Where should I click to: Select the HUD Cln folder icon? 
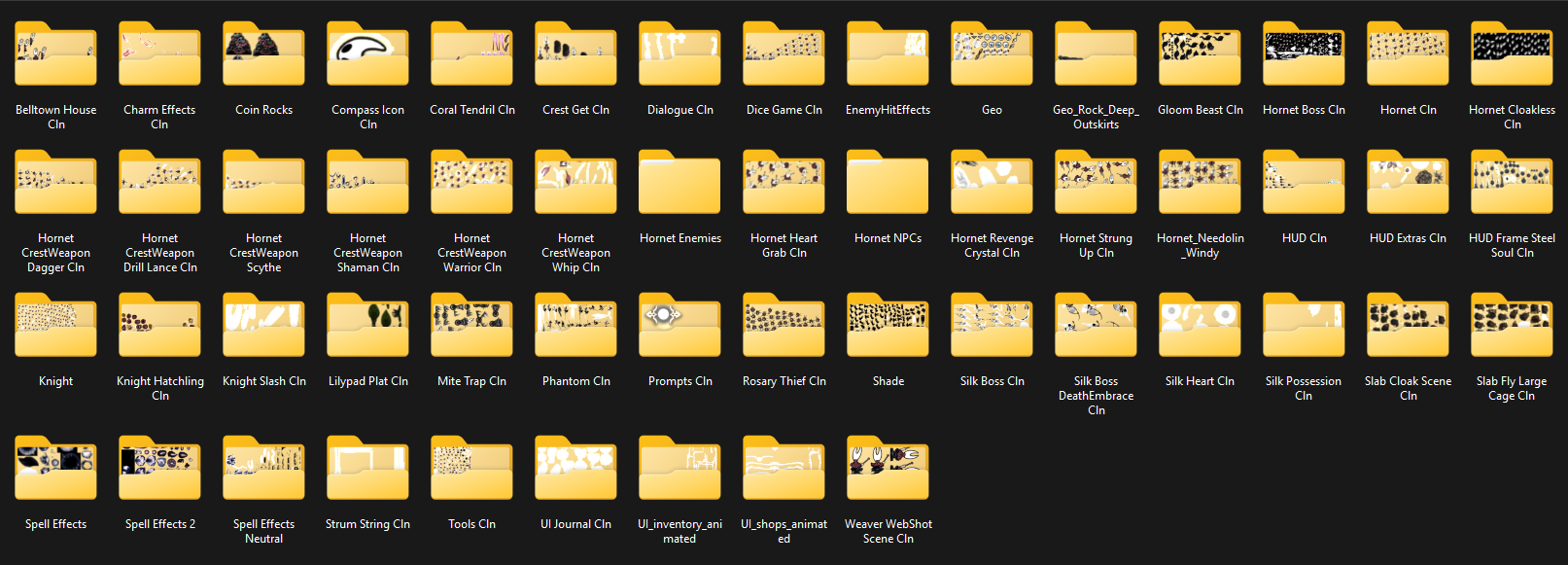tap(1304, 182)
